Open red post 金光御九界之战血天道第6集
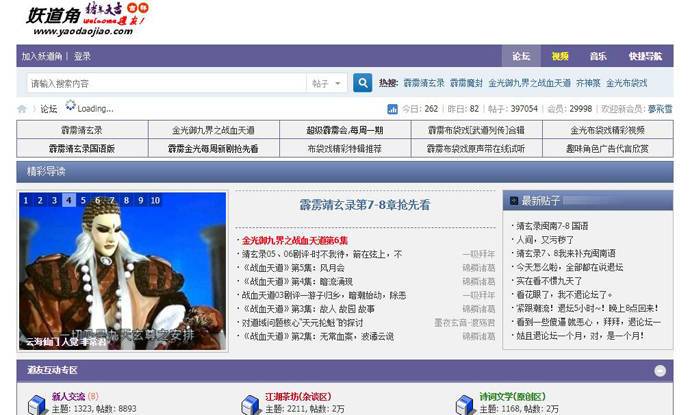 295,241
